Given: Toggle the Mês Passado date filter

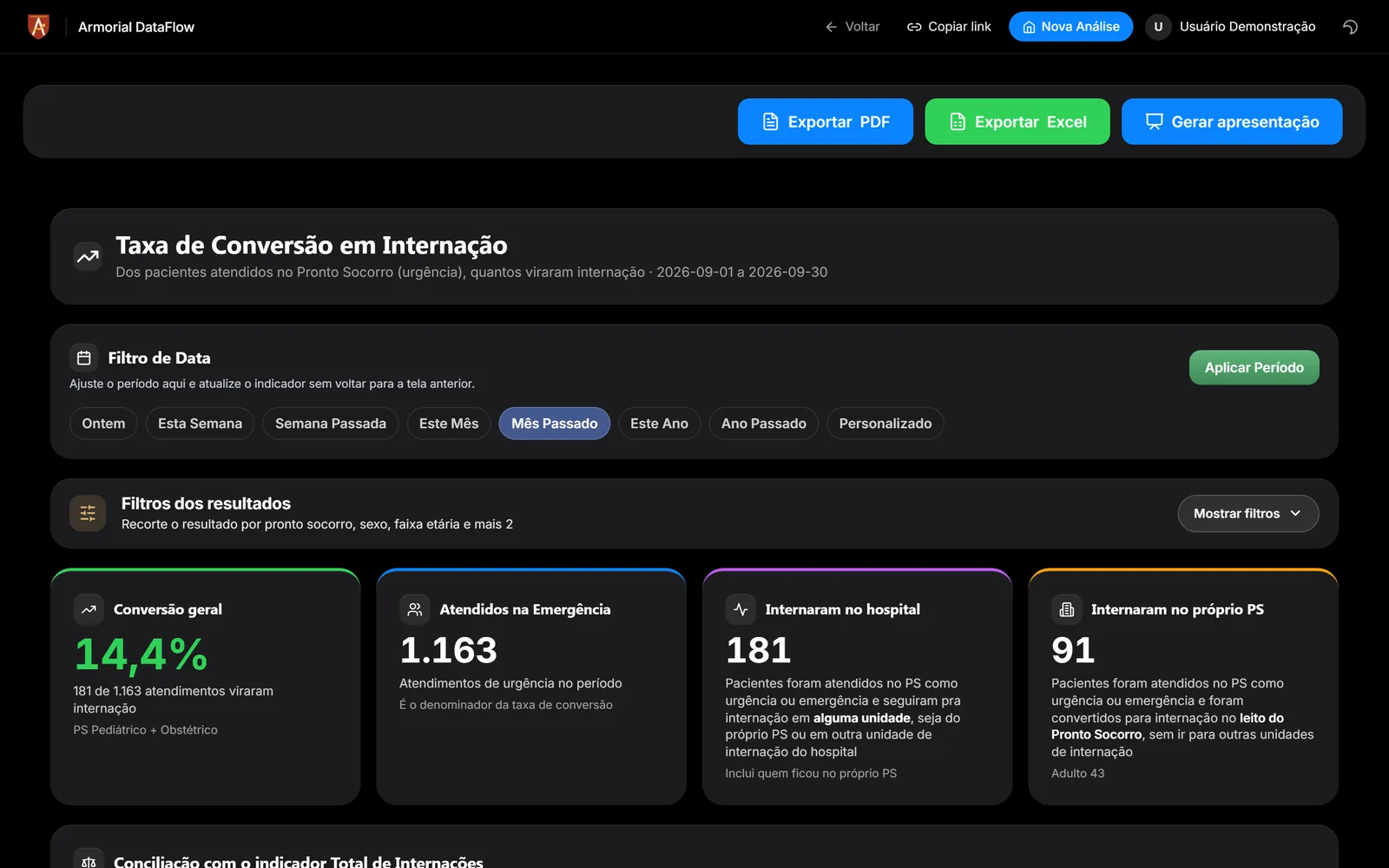Looking at the screenshot, I should pyautogui.click(x=554, y=424).
